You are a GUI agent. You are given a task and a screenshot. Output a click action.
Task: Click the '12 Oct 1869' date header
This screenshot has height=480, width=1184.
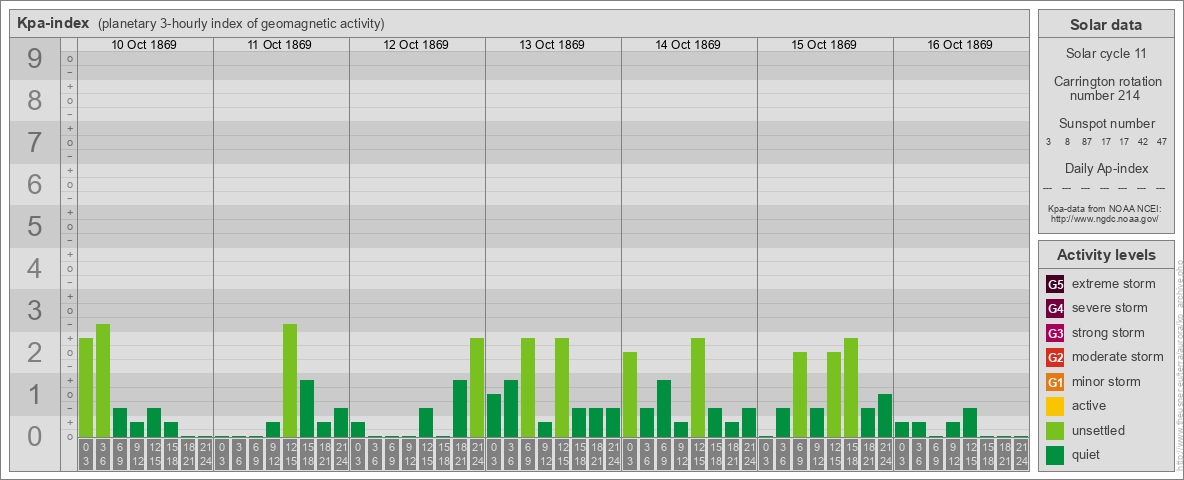[416, 45]
